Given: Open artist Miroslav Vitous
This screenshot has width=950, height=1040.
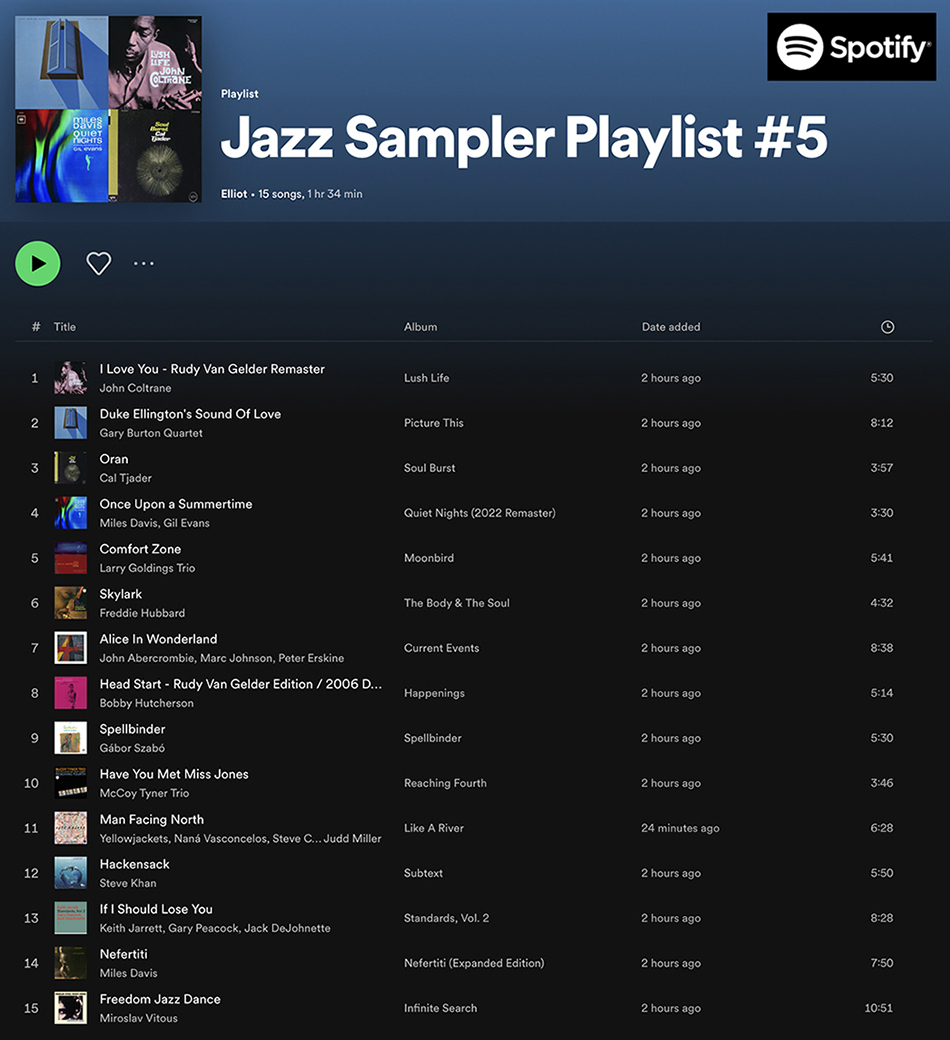Looking at the screenshot, I should tap(139, 1018).
